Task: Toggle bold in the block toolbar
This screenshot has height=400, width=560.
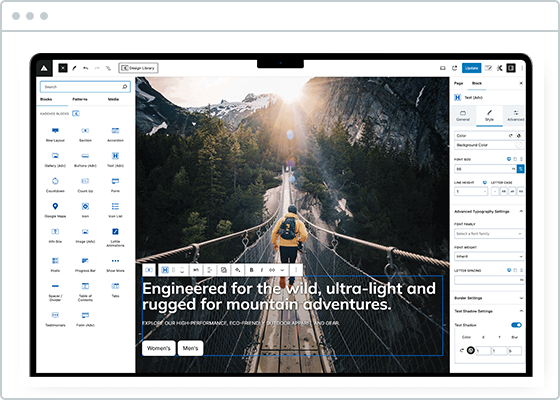Action: click(251, 270)
